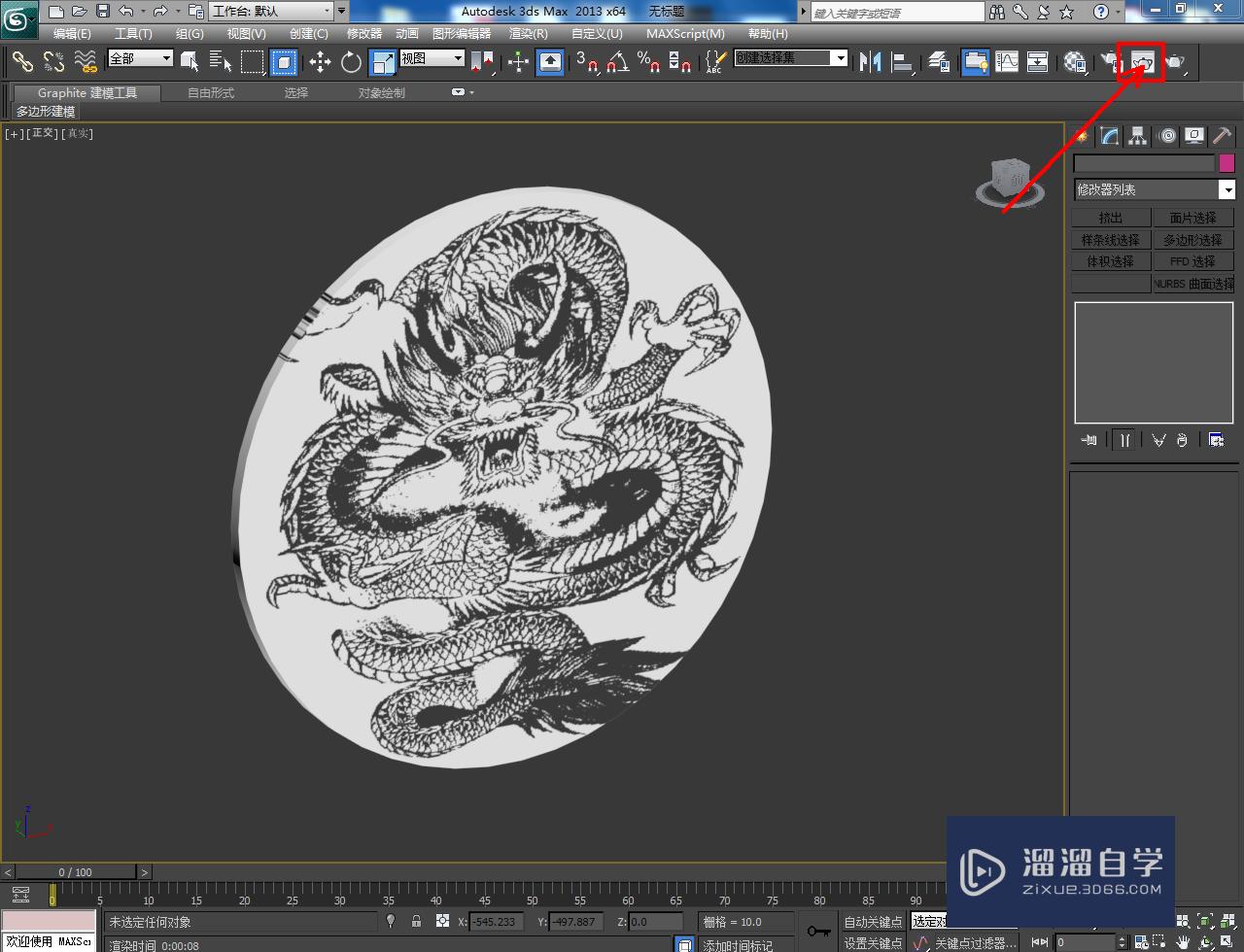Image resolution: width=1244 pixels, height=952 pixels.
Task: Switch to the 对象绘制 ribbon tab
Action: click(381, 92)
